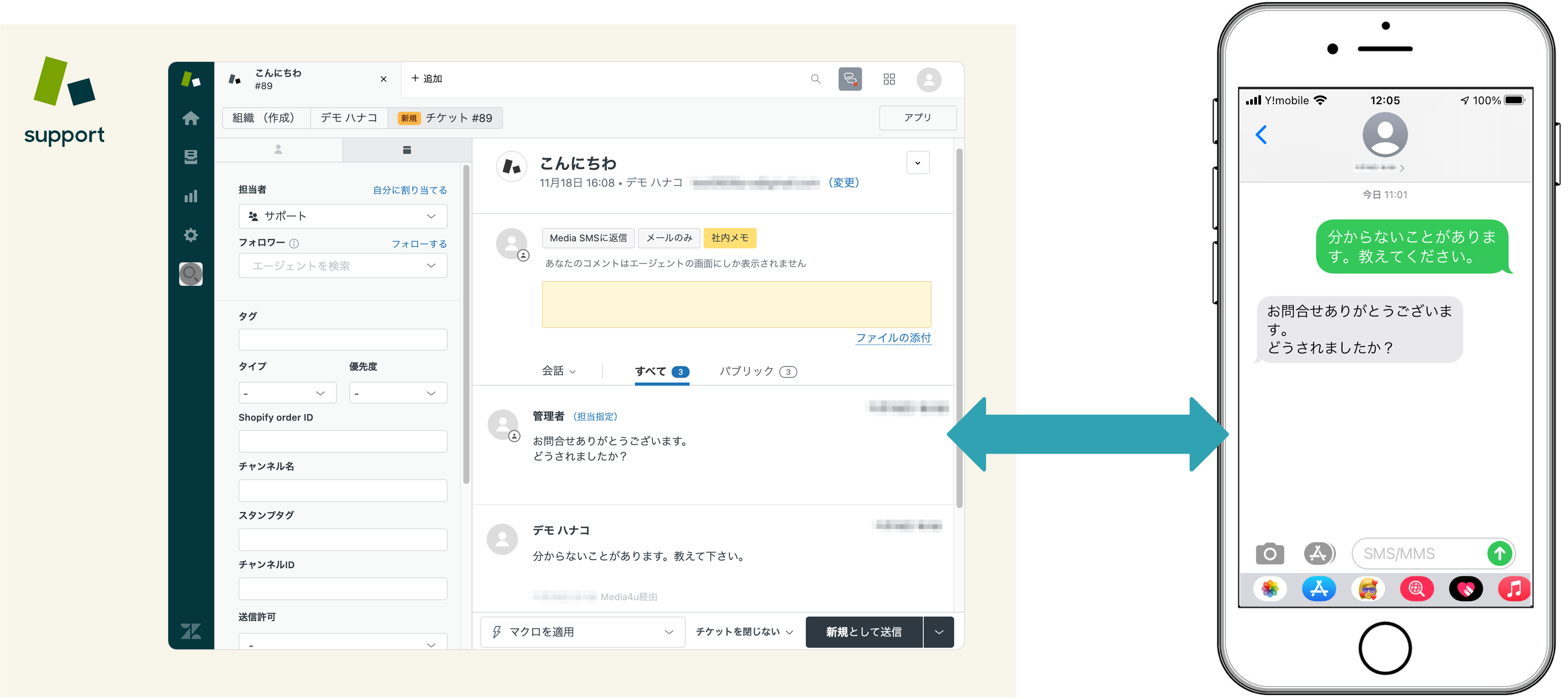The image size is (1568, 699).
Task: Click the + 追加 tab
Action: coord(426,78)
